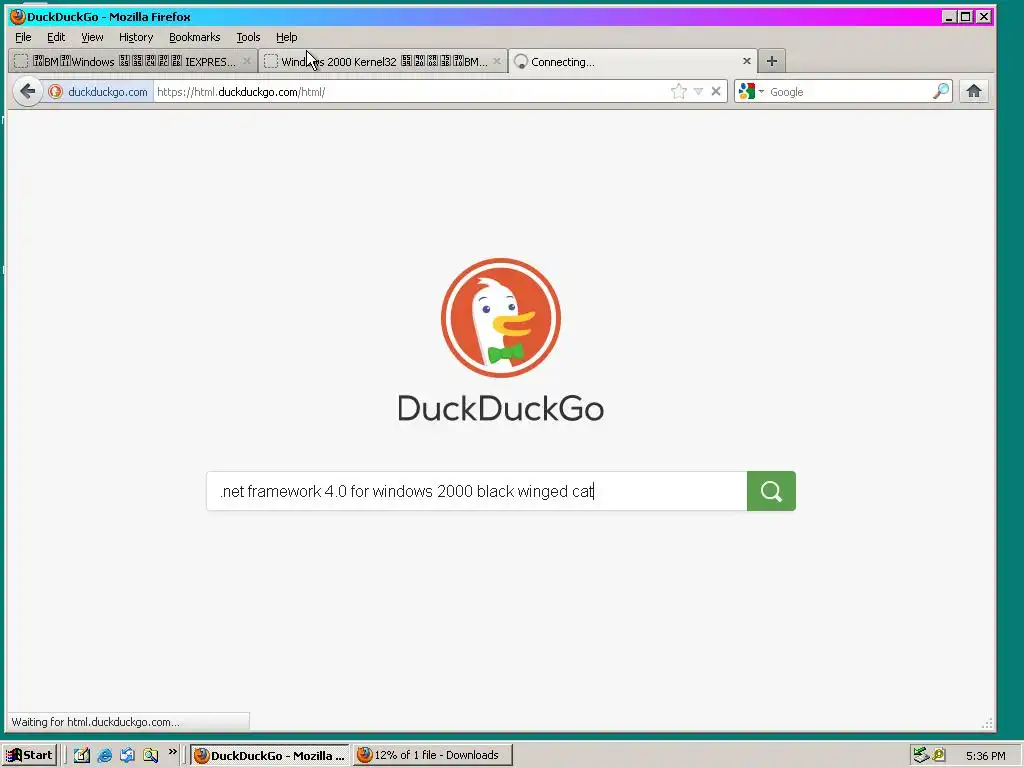The height and width of the screenshot is (768, 1024).
Task: Maximize the Firefox window
Action: [x=965, y=16]
